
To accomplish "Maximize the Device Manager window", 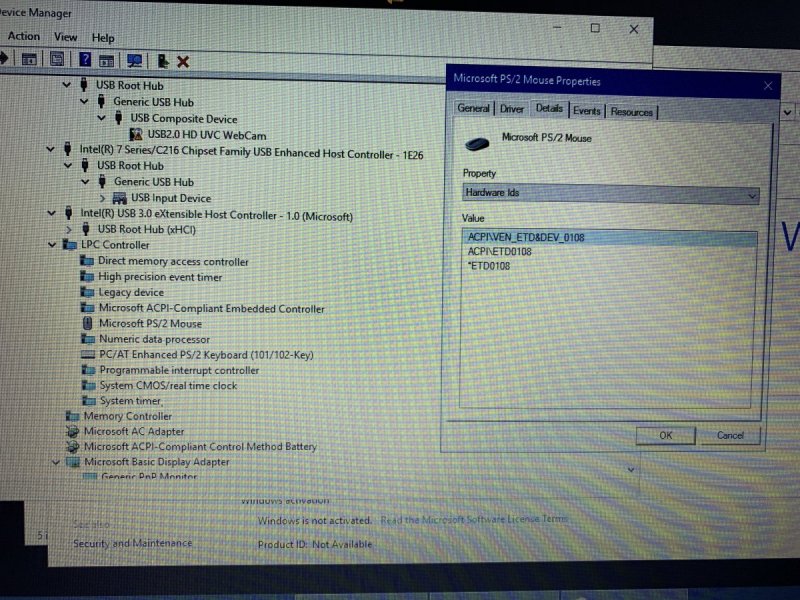I will pos(595,28).
